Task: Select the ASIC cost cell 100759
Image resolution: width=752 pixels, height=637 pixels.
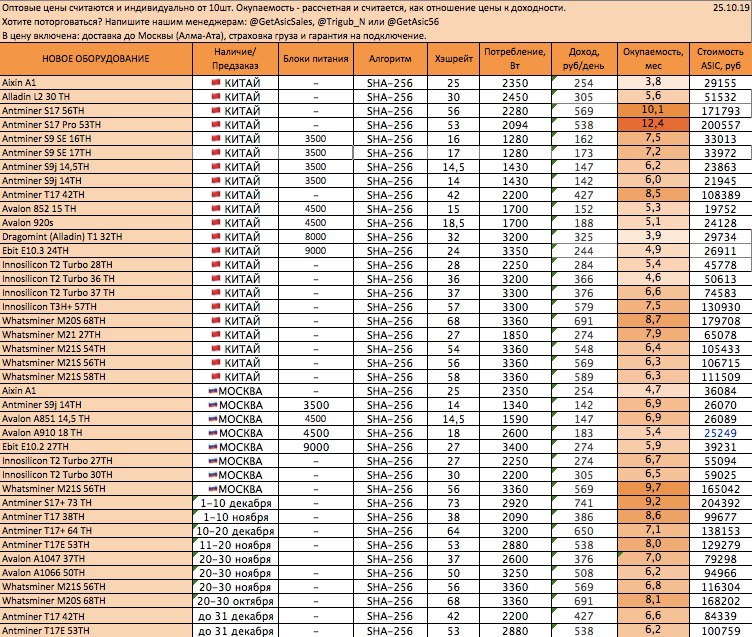Action: coord(720,630)
